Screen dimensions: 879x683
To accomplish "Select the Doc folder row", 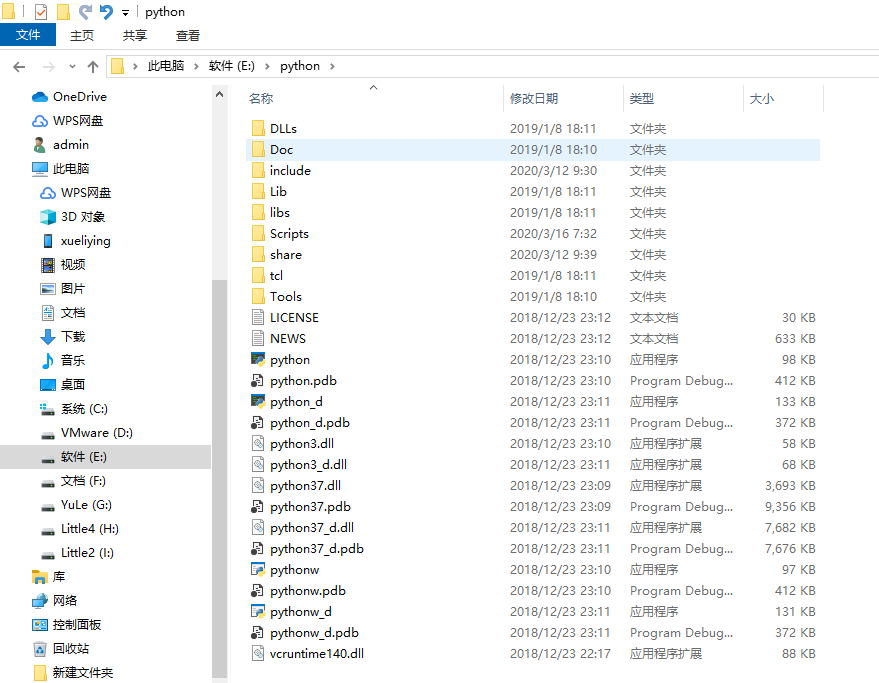I will 533,150.
